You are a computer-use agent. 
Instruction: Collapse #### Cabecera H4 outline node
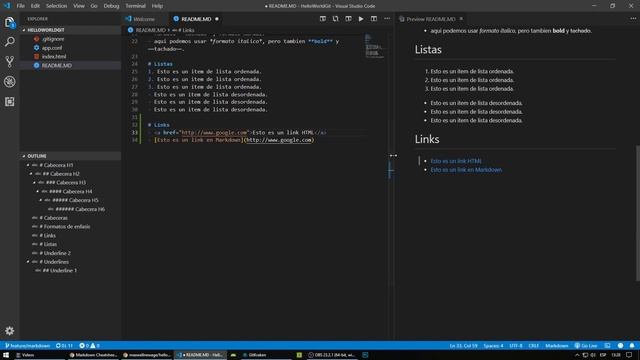38,191
